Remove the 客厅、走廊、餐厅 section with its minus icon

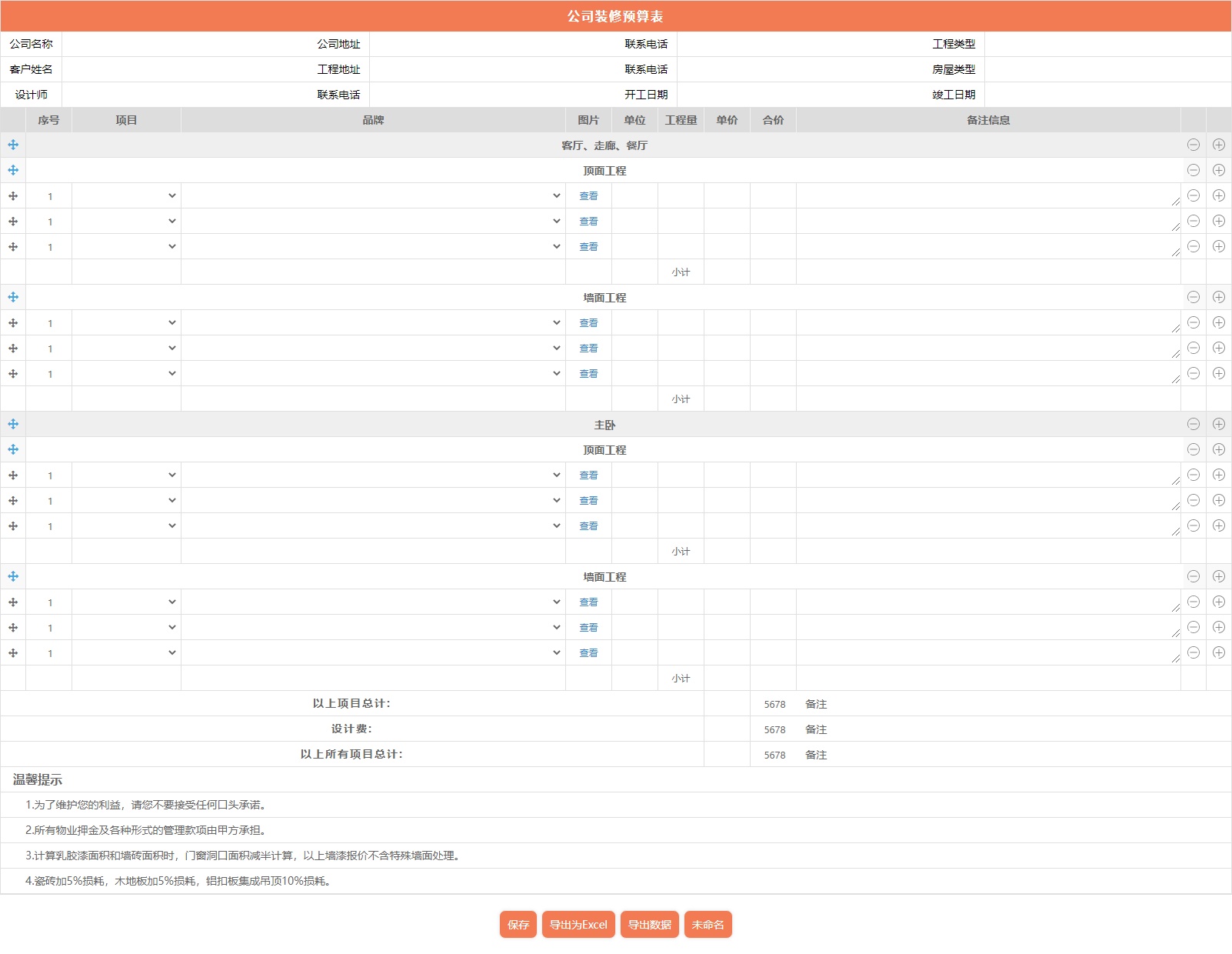click(x=1194, y=145)
